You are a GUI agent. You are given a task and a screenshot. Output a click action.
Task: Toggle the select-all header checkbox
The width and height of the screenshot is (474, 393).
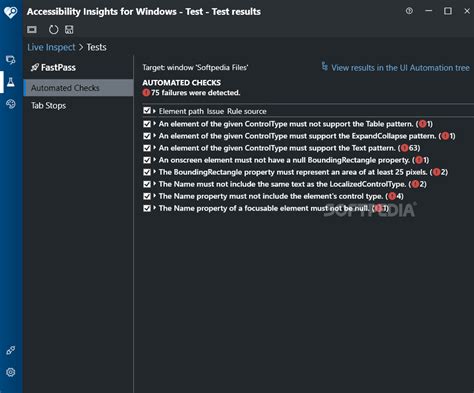147,110
